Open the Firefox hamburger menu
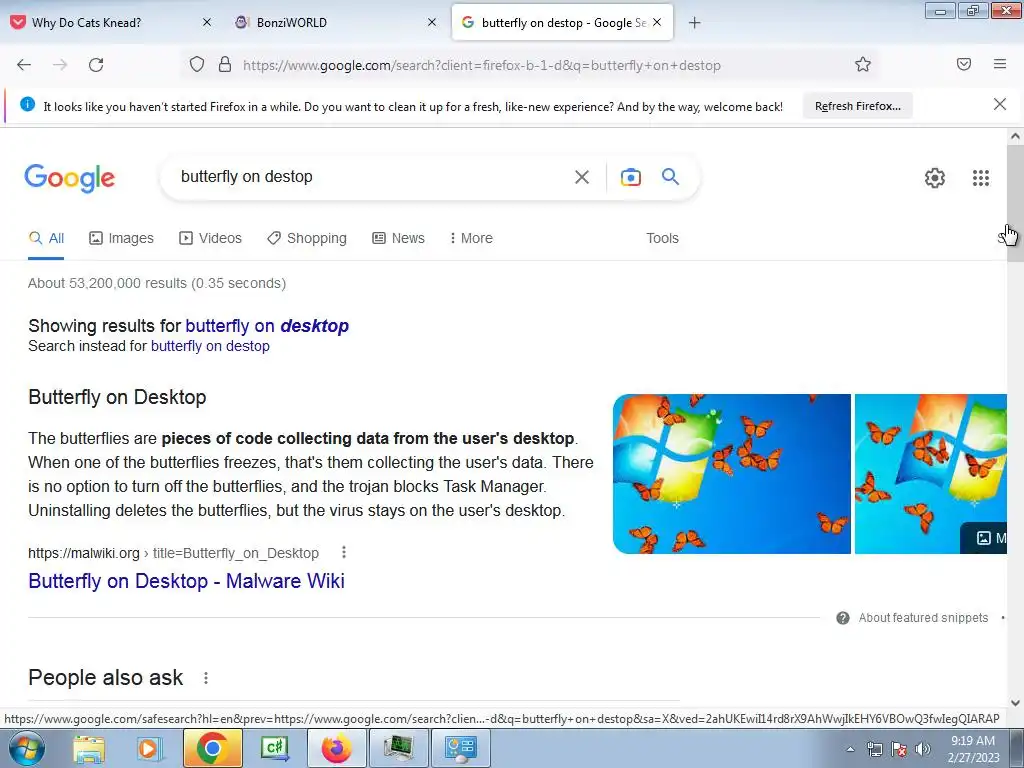Screen dimensions: 1024x768 [1000, 64]
